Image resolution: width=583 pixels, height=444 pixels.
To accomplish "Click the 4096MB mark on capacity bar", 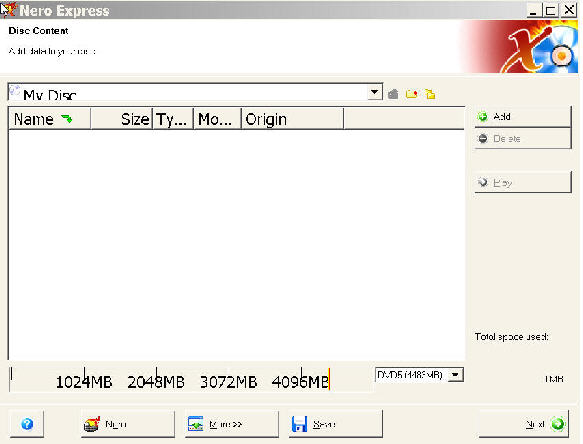I will coord(300,382).
